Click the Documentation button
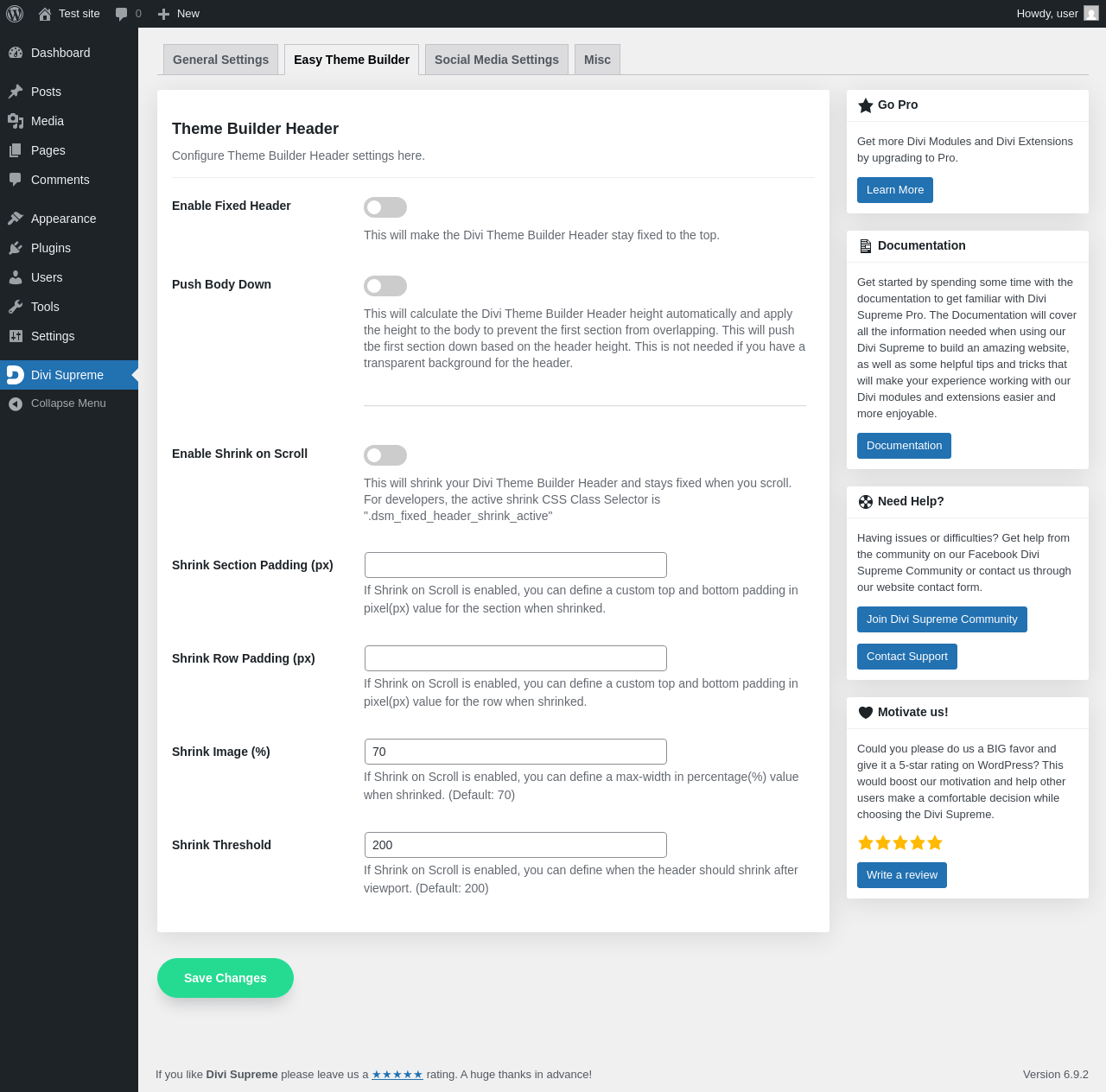The image size is (1106, 1092). click(x=904, y=446)
